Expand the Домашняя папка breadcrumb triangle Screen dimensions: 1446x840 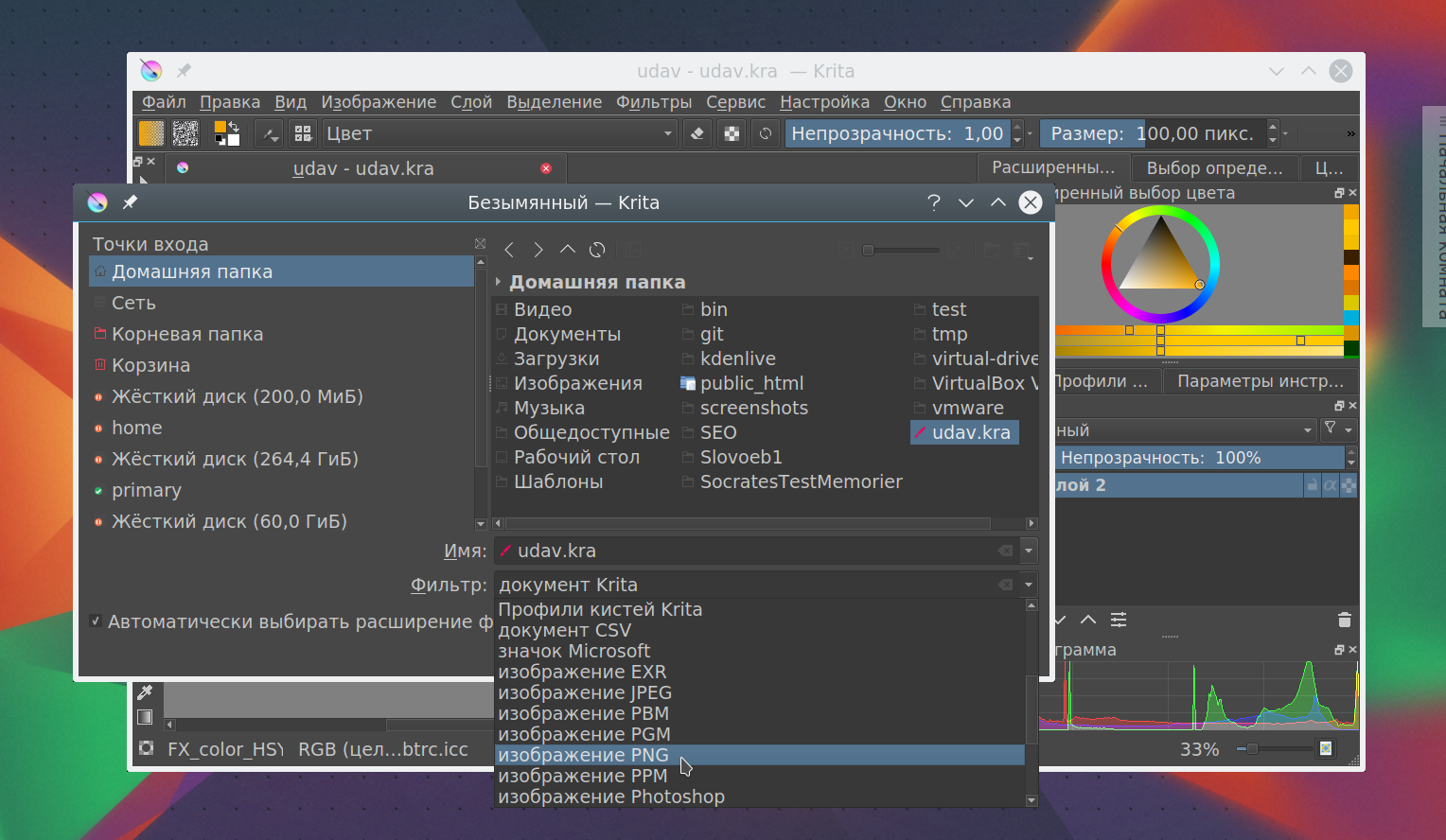pyautogui.click(x=498, y=282)
